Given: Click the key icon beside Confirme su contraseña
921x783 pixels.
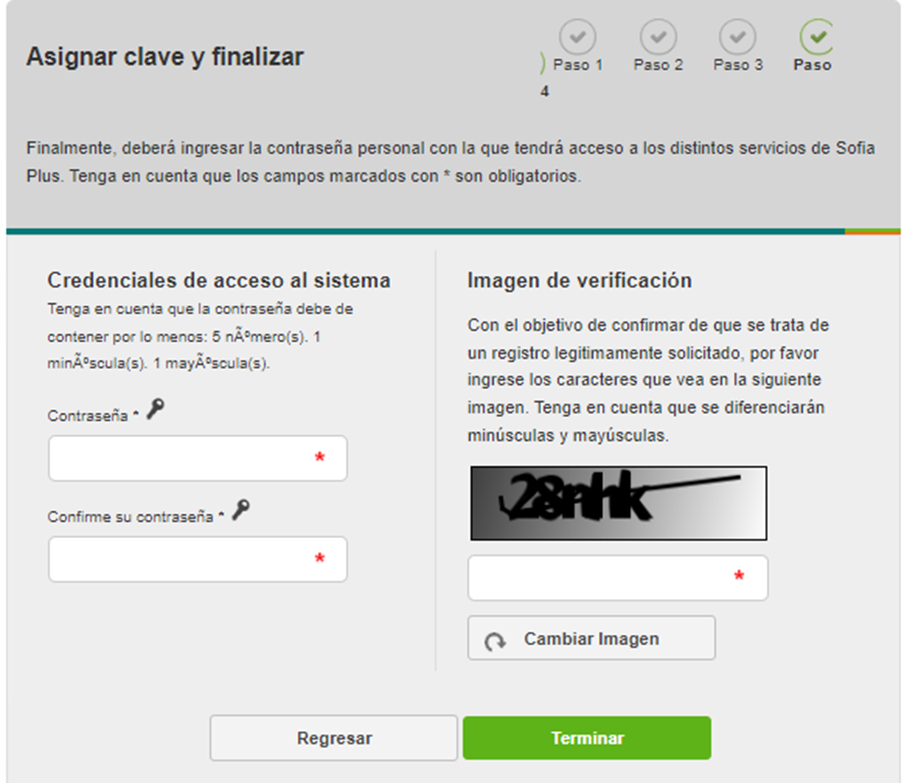Looking at the screenshot, I should point(241,509).
